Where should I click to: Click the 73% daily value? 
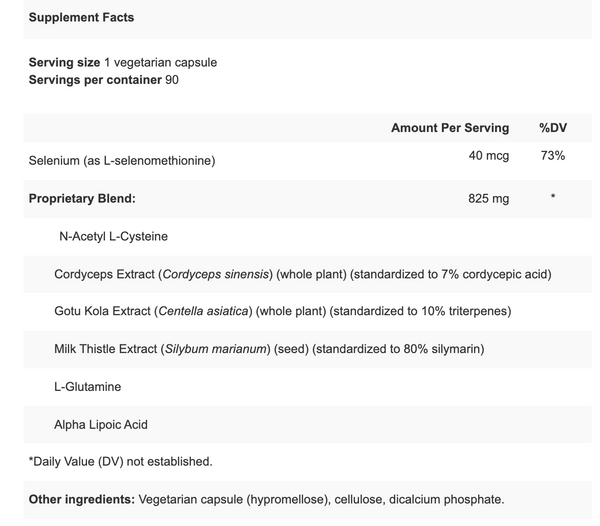click(x=553, y=156)
